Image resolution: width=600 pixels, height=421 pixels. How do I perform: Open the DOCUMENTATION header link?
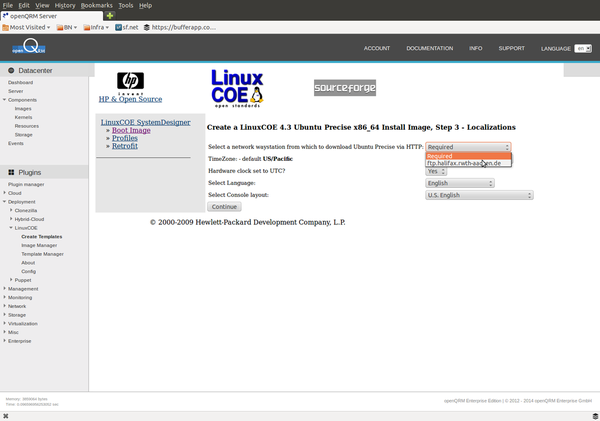430,48
